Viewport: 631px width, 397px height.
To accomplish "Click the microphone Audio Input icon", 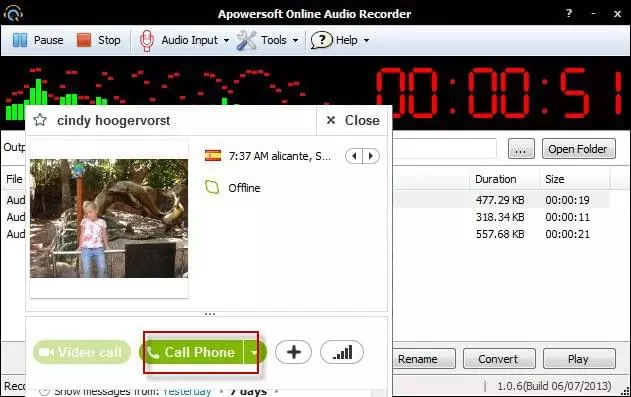I will click(x=146, y=41).
